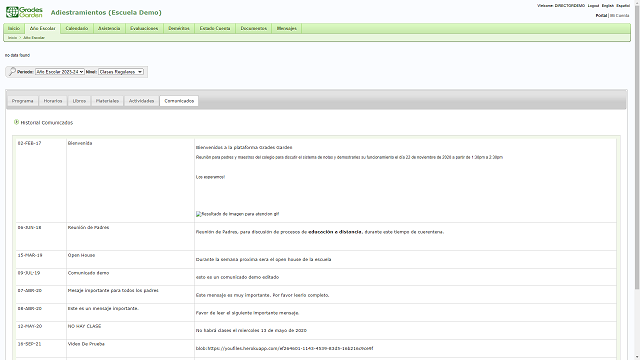The image size is (640, 360).
Task: Click the Bienvenidos a la plataforma message line
Action: click(x=244, y=147)
